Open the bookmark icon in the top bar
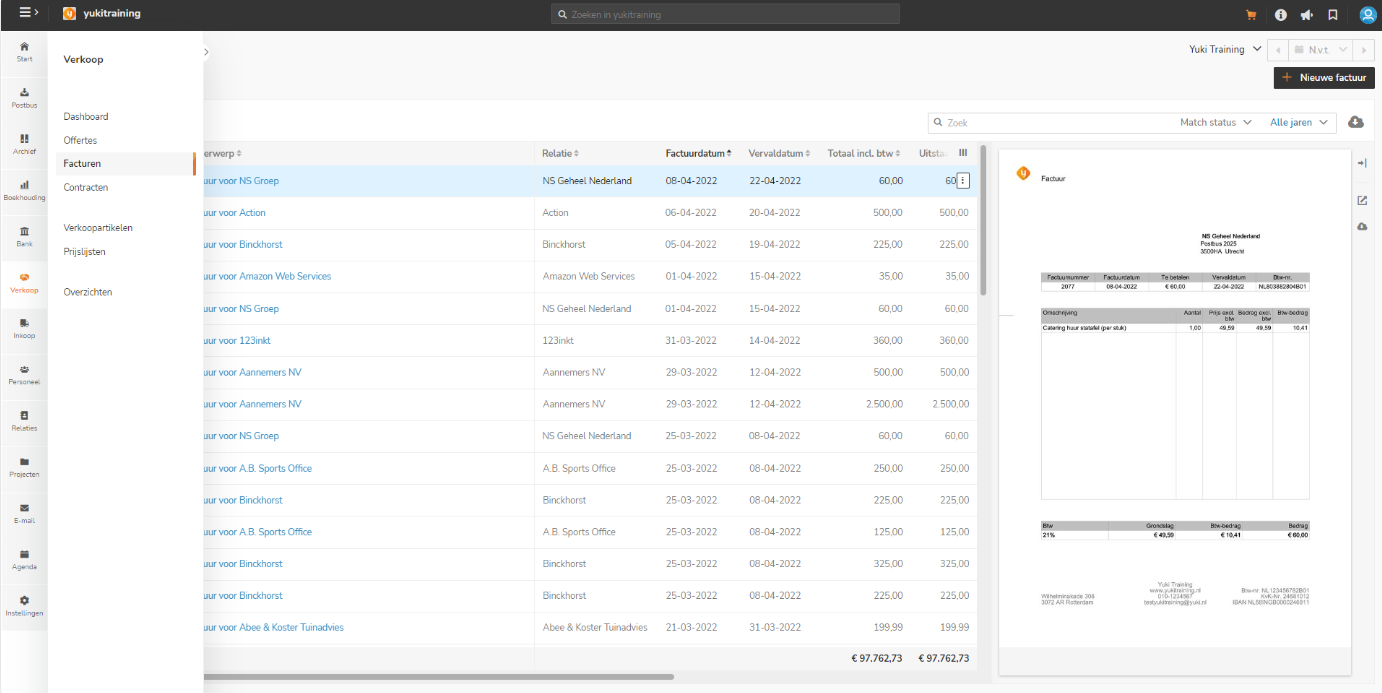 pyautogui.click(x=1333, y=15)
